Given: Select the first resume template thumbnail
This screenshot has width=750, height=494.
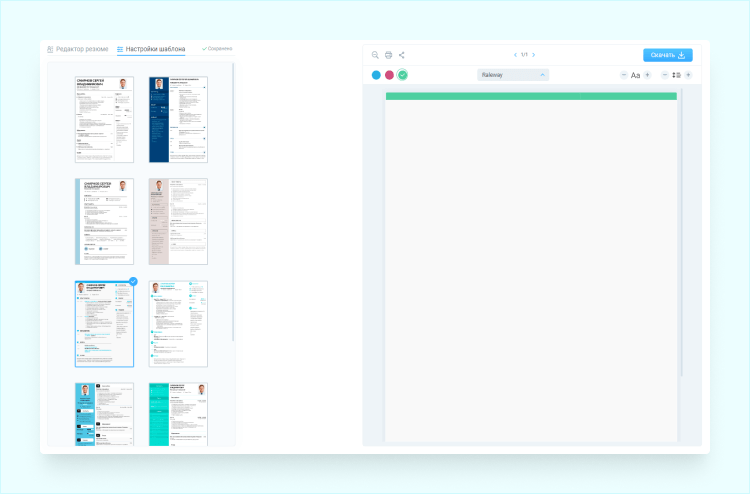Looking at the screenshot, I should coord(104,119).
